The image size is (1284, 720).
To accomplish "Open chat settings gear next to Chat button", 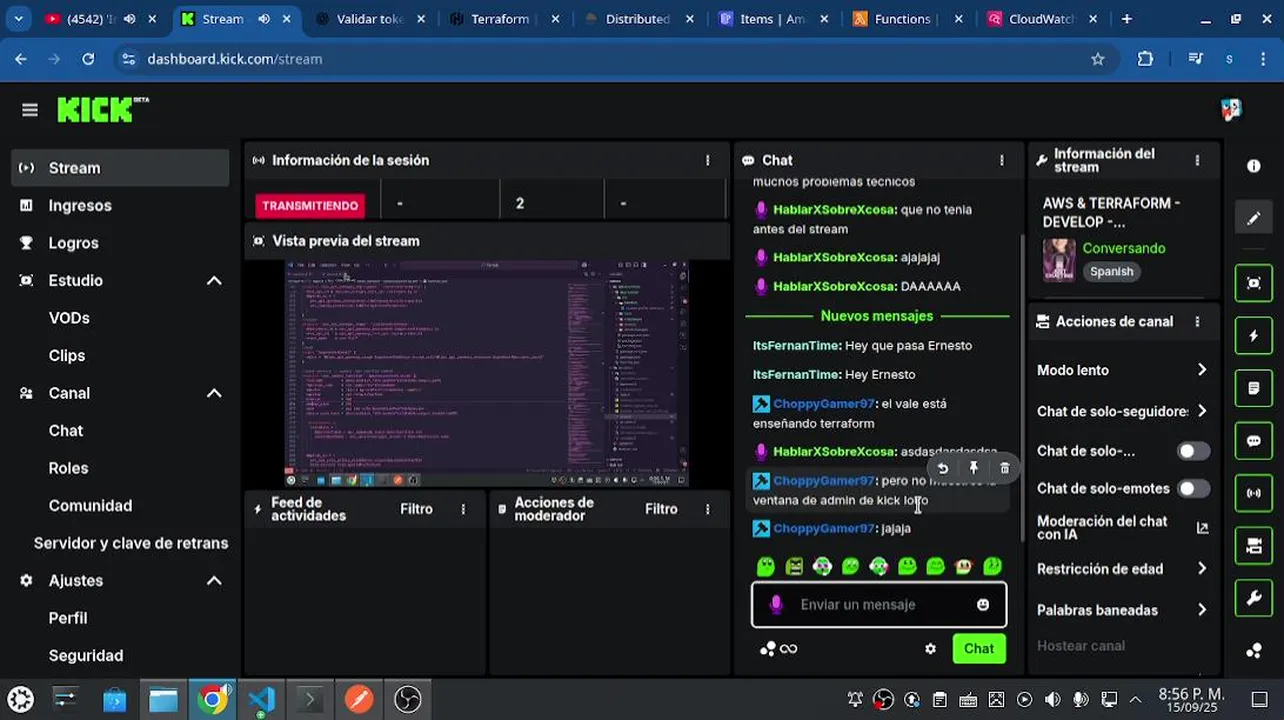I will click(930, 649).
